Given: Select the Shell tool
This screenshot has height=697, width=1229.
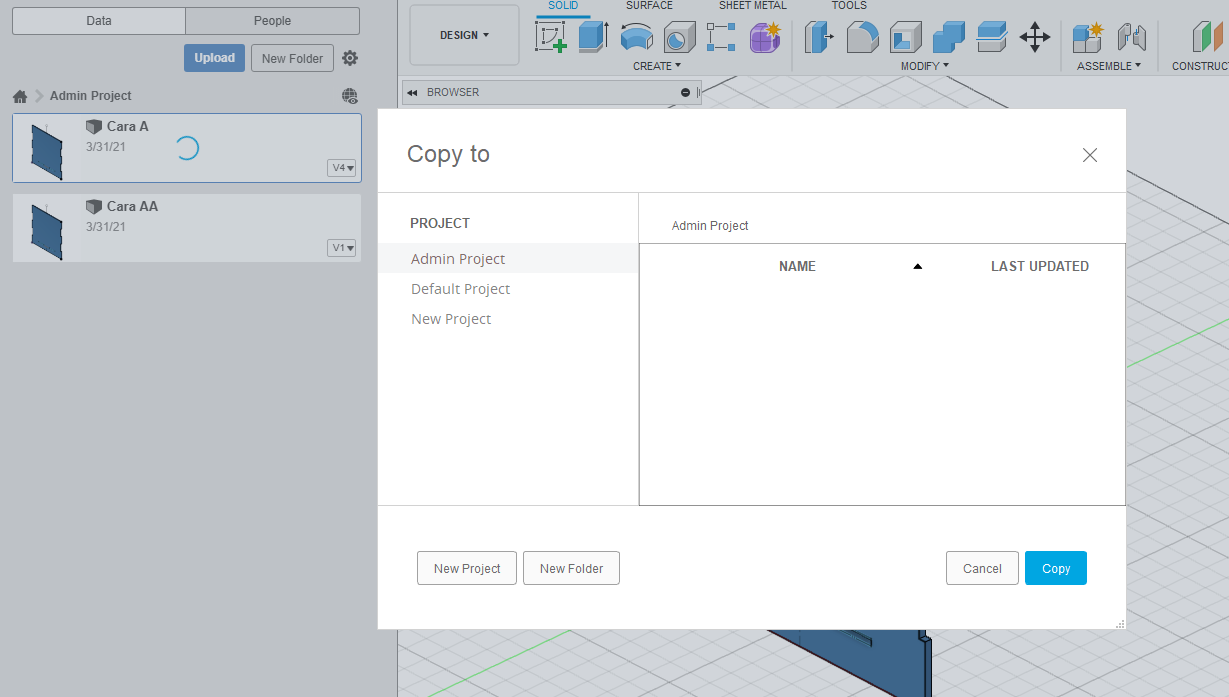Looking at the screenshot, I should coord(905,37).
